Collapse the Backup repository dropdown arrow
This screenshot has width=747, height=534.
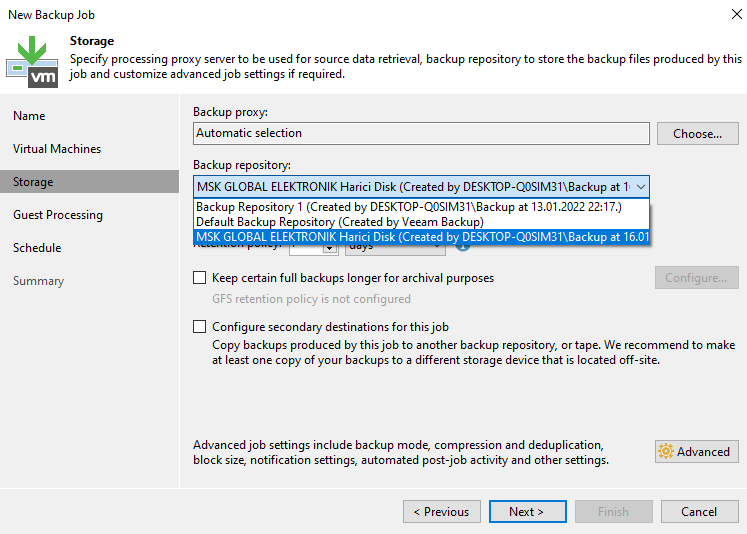(641, 187)
